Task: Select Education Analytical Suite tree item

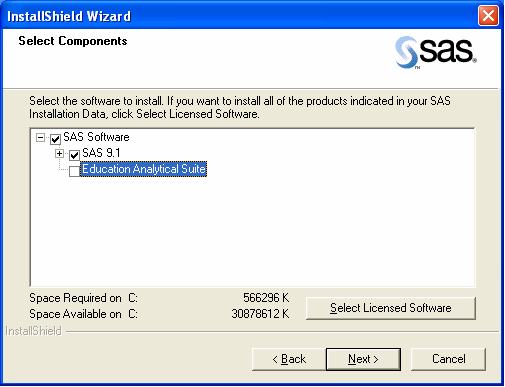Action: pyautogui.click(x=144, y=169)
